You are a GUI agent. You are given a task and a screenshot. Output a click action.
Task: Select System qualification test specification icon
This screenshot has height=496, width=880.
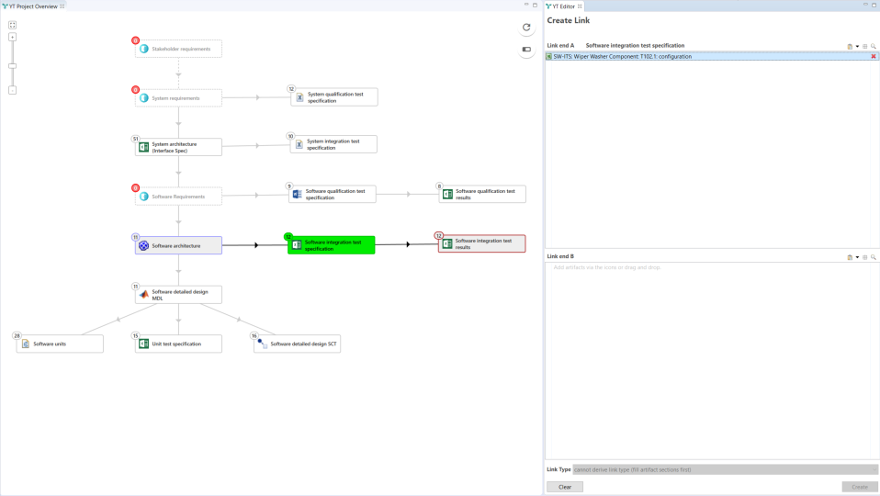coord(300,98)
